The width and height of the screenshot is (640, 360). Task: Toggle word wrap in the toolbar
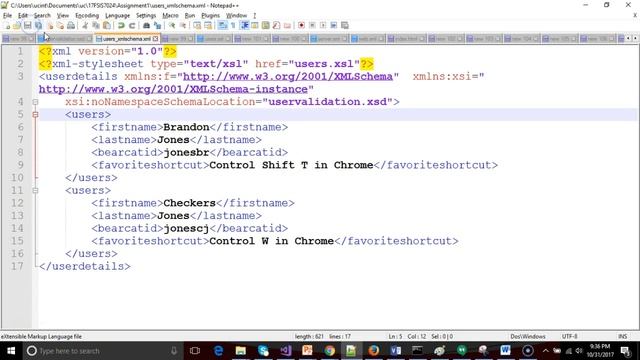pos(222,25)
